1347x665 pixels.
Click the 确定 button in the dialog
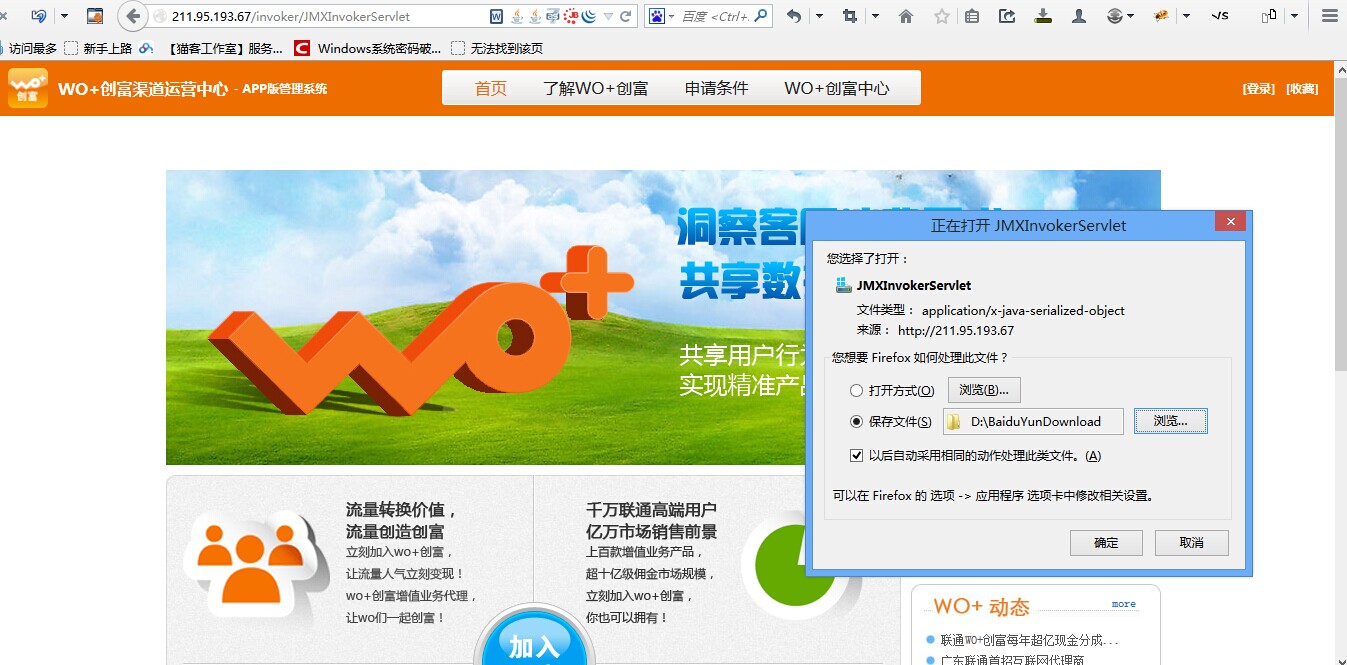pyautogui.click(x=1106, y=543)
